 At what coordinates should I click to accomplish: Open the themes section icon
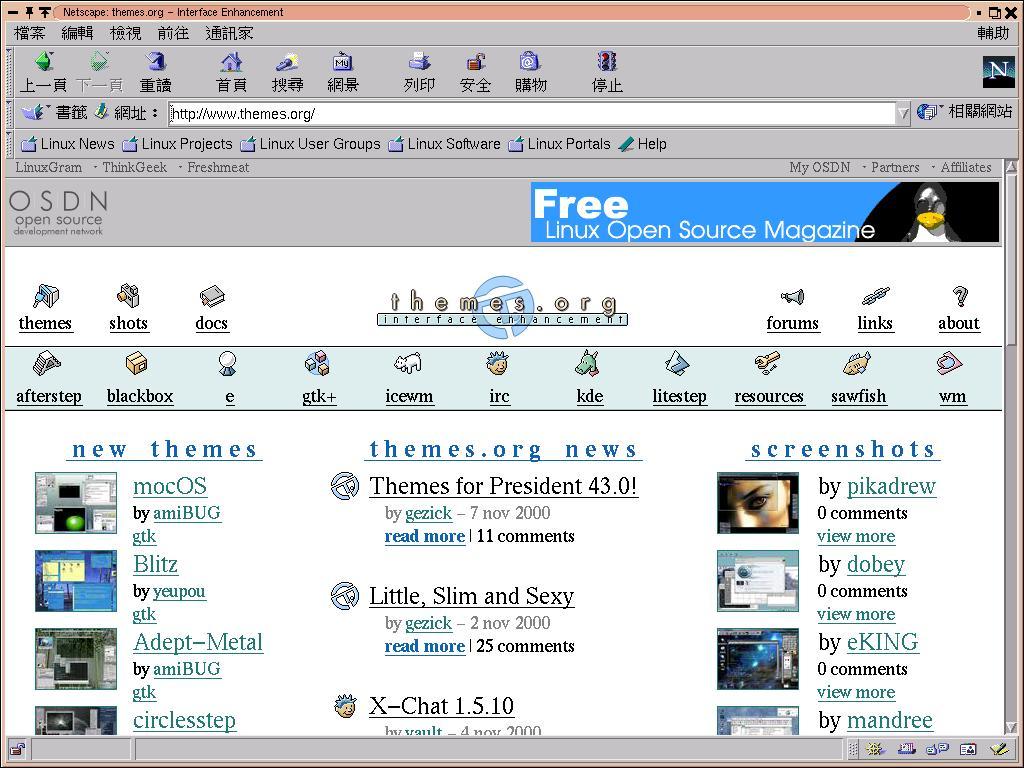click(x=45, y=296)
